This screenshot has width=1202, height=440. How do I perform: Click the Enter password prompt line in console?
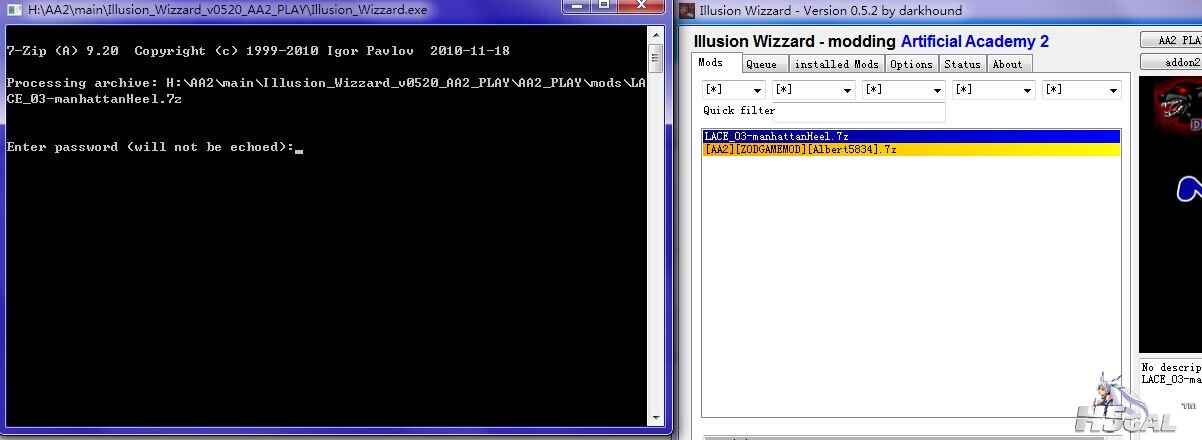click(154, 147)
